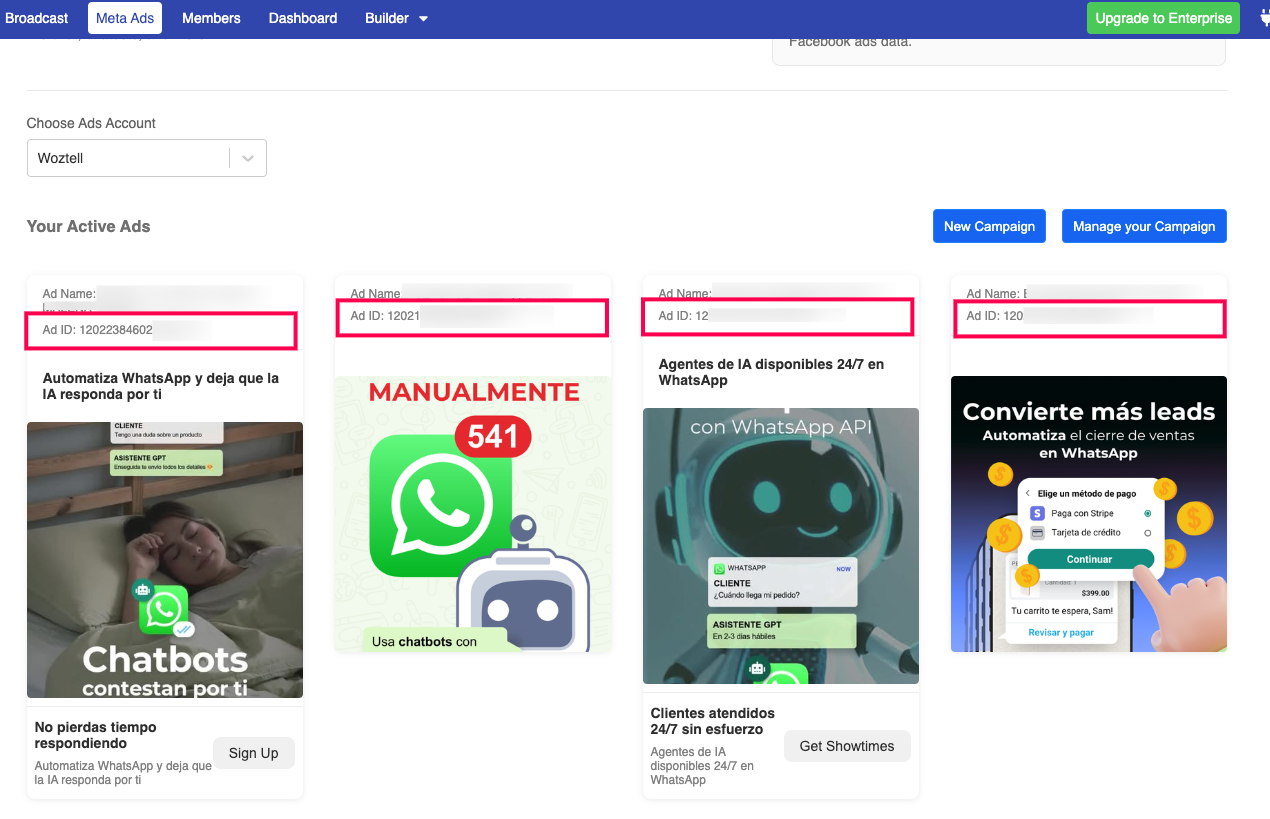
Task: Click the Choose Ads Account label
Action: pyautogui.click(x=91, y=123)
